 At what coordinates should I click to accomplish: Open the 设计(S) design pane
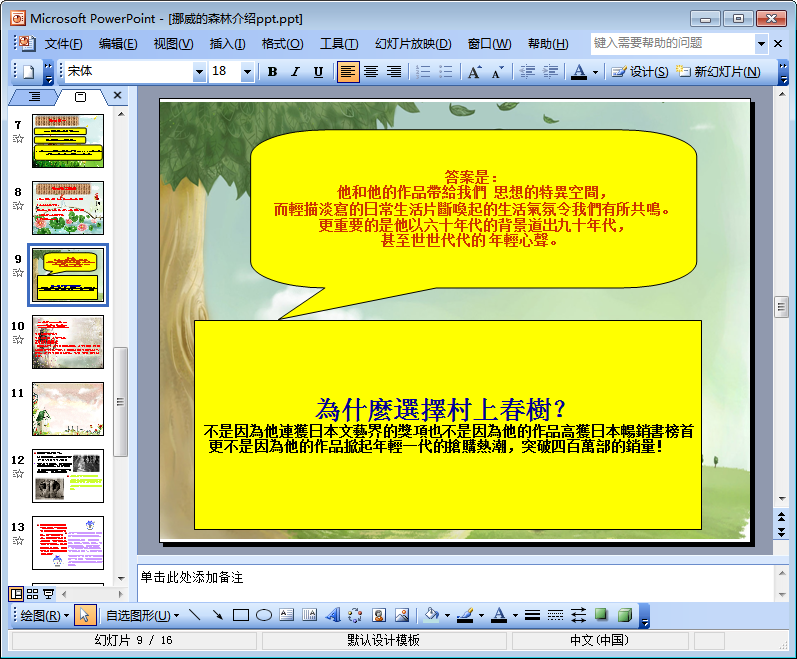639,72
